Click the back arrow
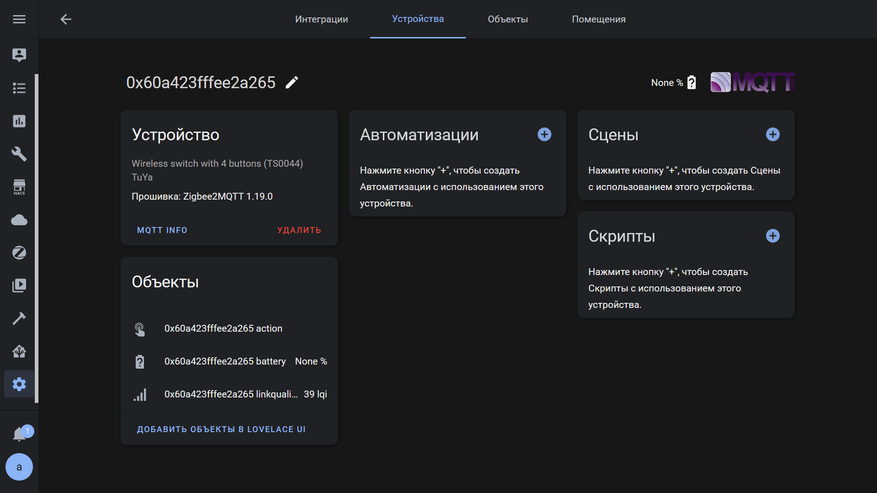Screen dimensions: 877x493 (66, 19)
